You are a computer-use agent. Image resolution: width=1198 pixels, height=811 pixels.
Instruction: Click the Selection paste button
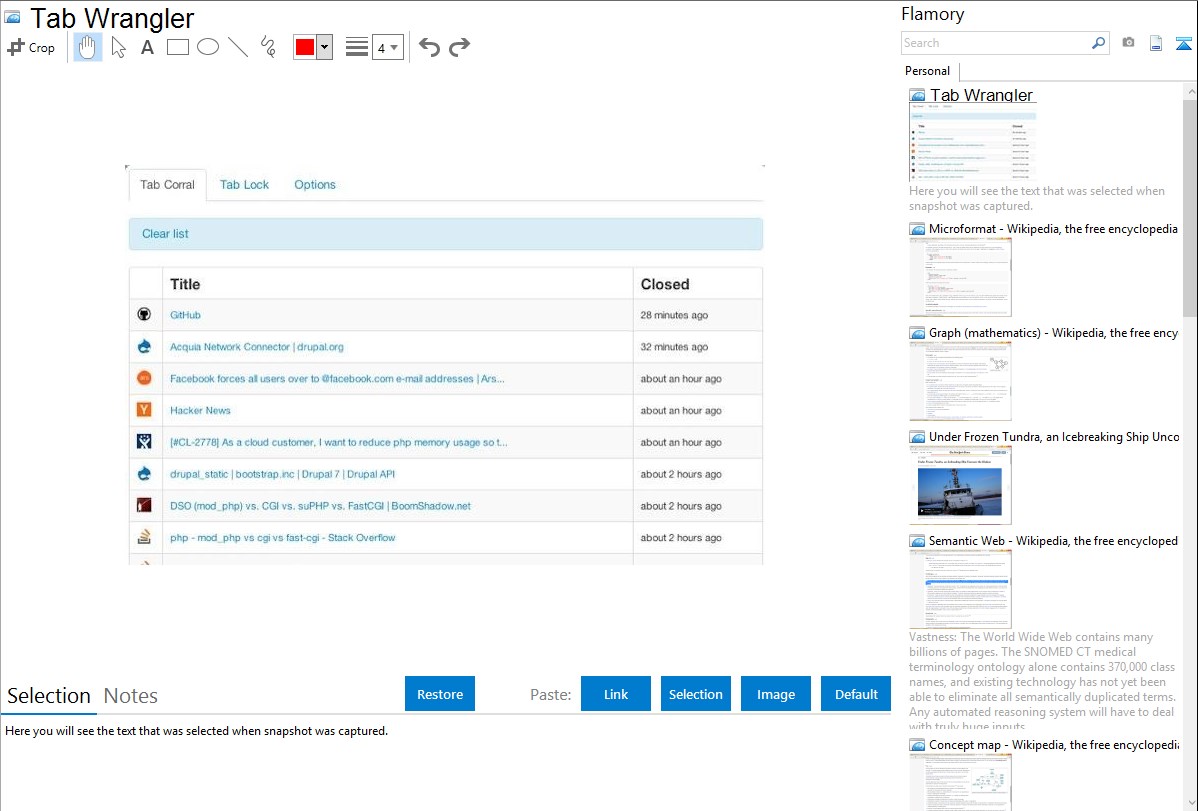(695, 694)
